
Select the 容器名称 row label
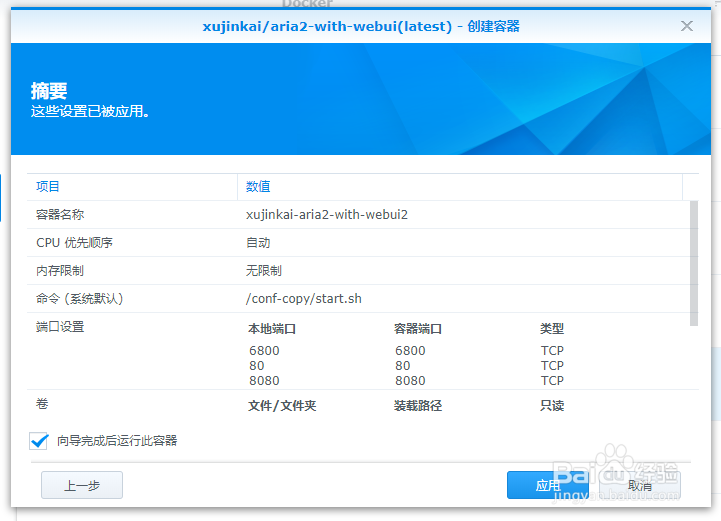point(60,215)
